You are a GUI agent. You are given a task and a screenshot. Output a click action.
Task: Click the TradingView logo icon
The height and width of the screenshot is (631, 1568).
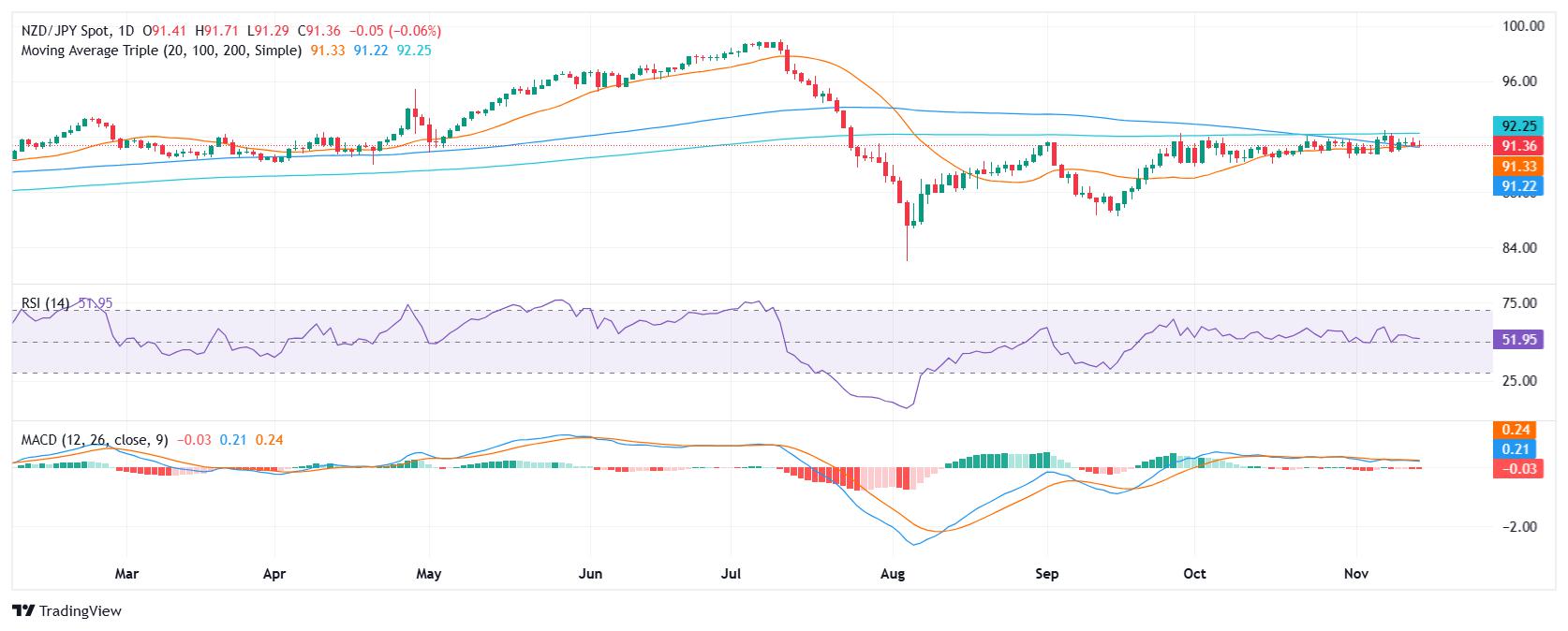(22, 610)
